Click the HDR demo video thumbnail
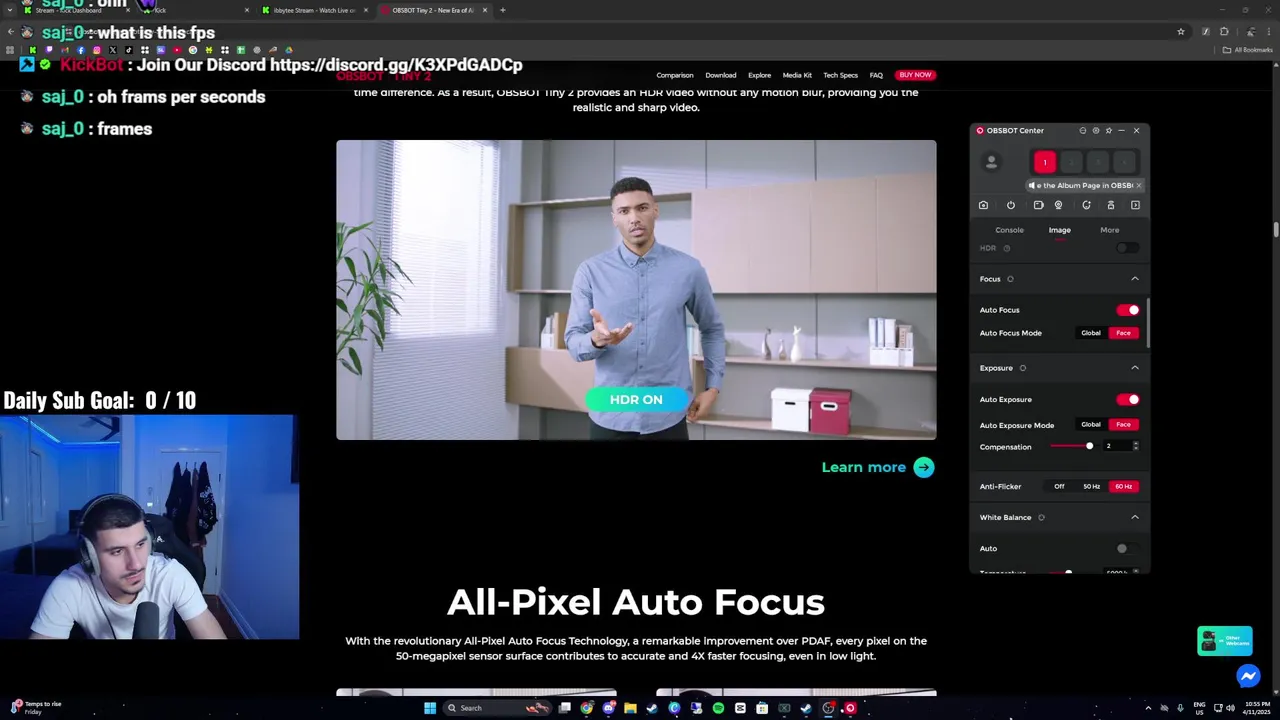Viewport: 1280px width, 720px height. tap(636, 290)
